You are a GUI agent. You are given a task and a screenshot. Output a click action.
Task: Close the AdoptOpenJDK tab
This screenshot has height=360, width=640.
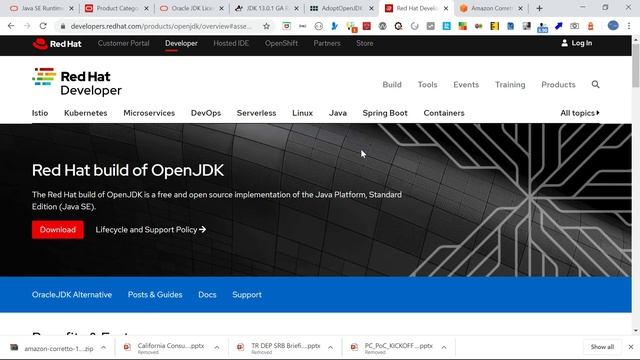371,8
